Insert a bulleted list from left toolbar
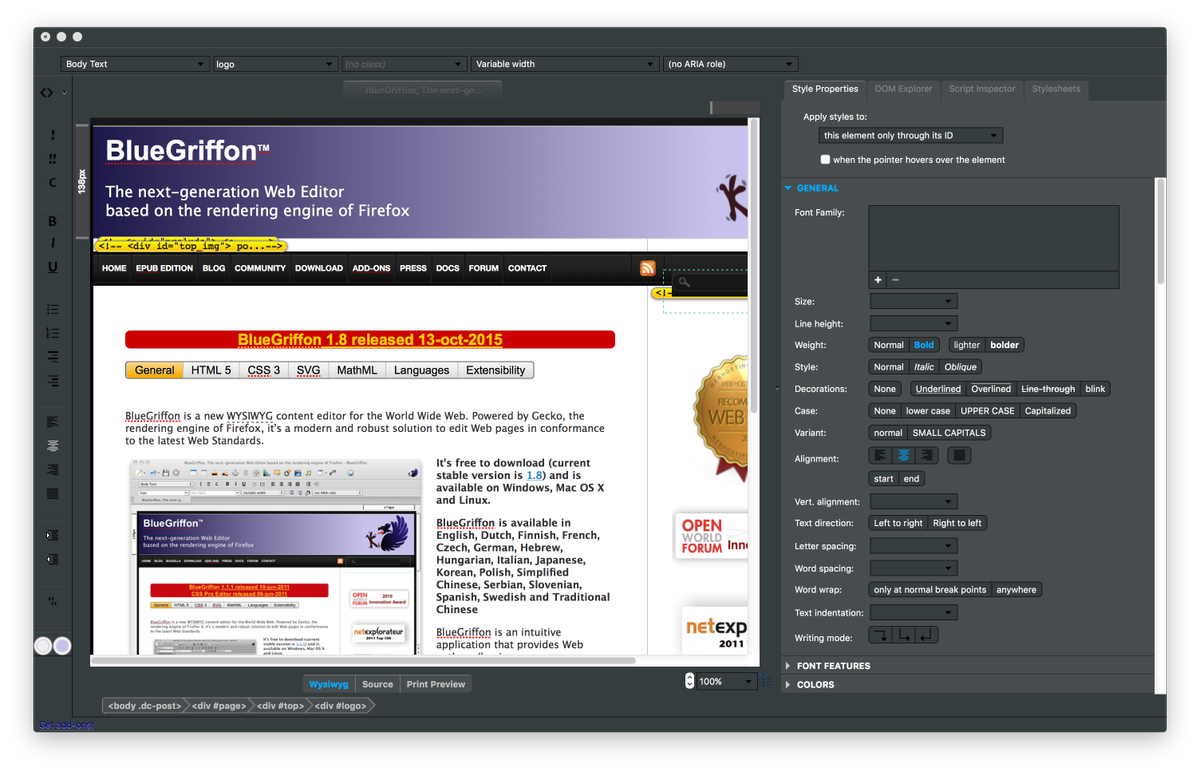 tap(53, 310)
